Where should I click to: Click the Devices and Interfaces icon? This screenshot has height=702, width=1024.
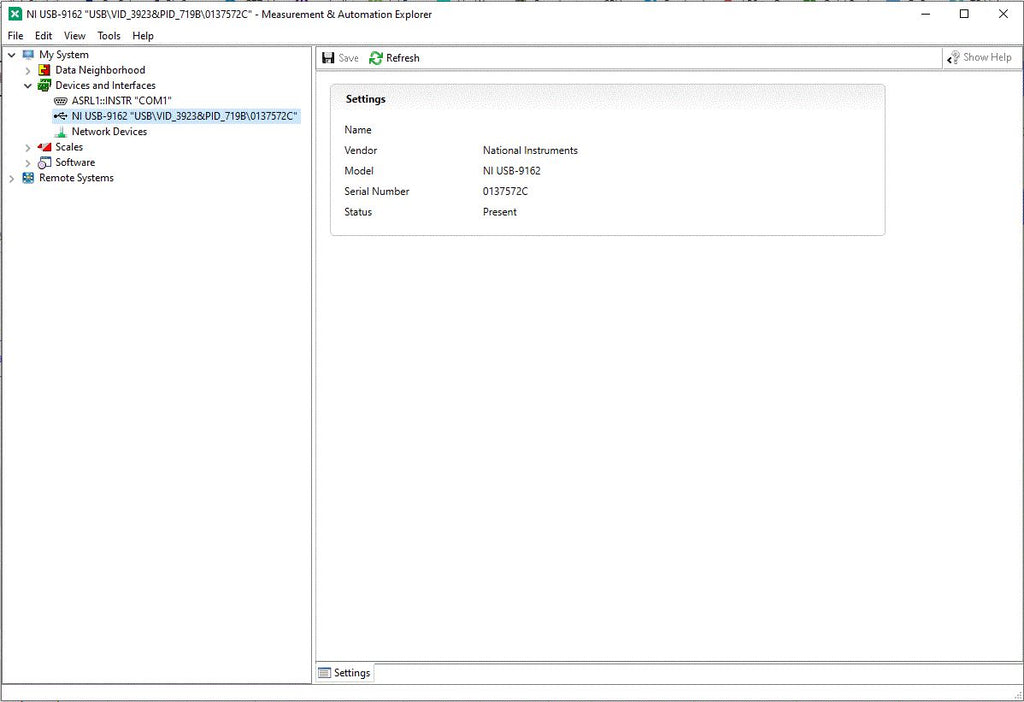[x=44, y=86]
